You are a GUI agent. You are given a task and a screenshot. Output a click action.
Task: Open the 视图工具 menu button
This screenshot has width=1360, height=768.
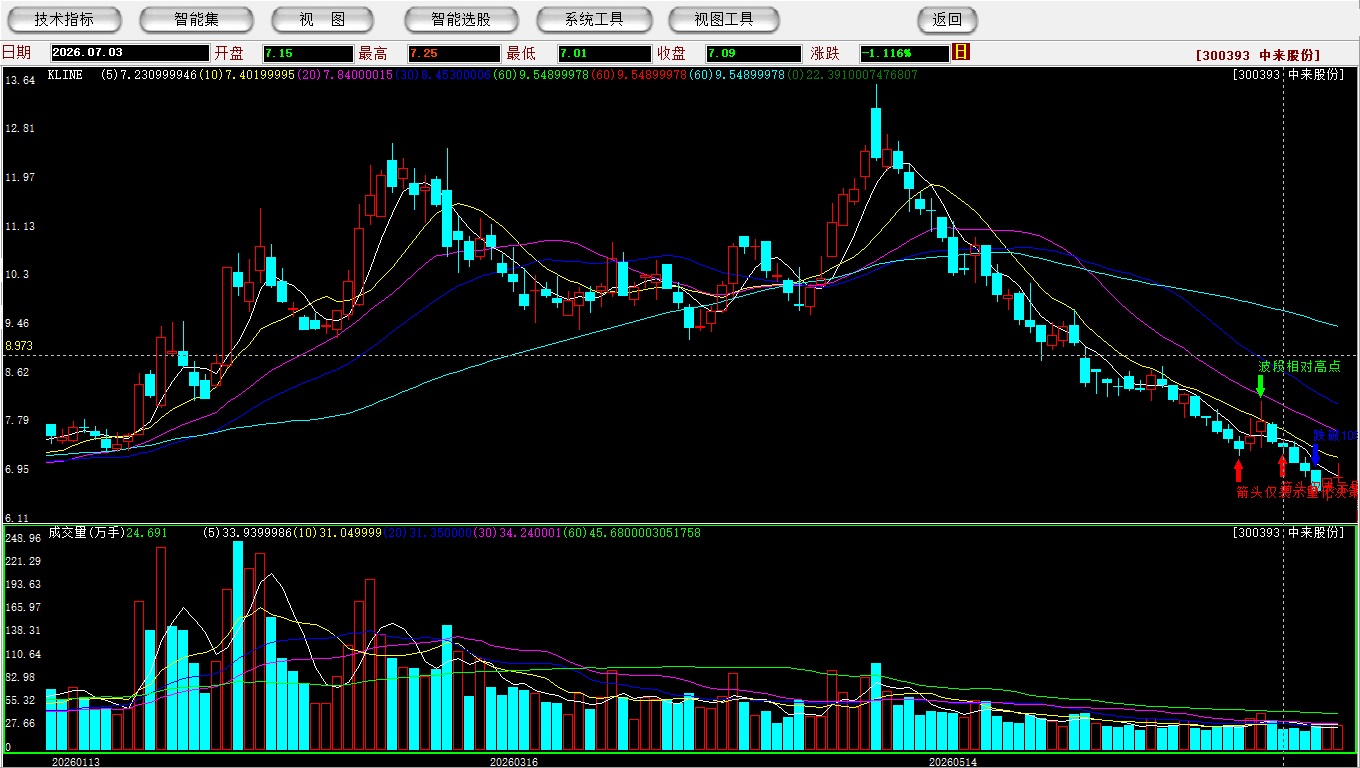(724, 19)
